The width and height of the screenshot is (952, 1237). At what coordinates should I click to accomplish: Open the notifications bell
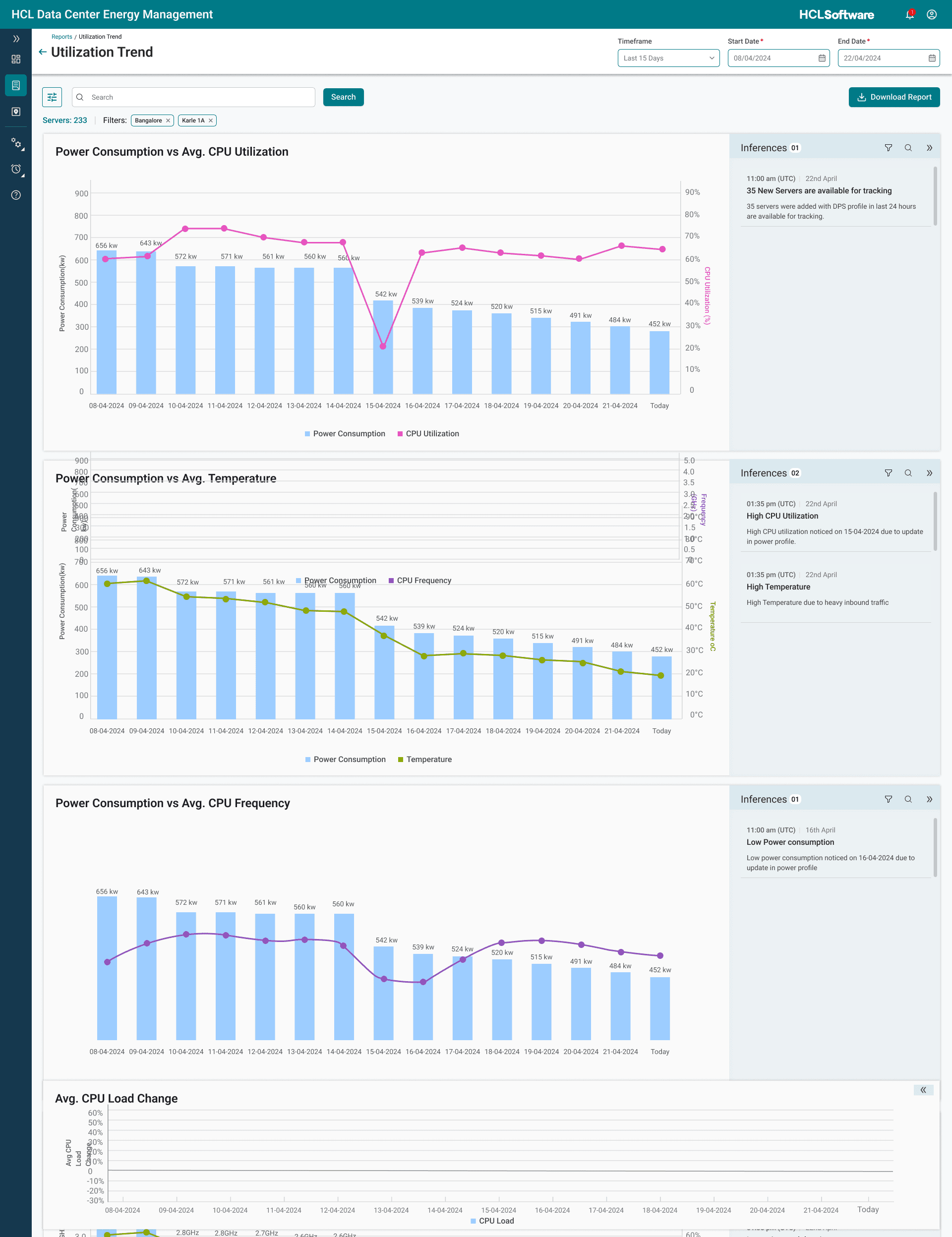coord(909,14)
